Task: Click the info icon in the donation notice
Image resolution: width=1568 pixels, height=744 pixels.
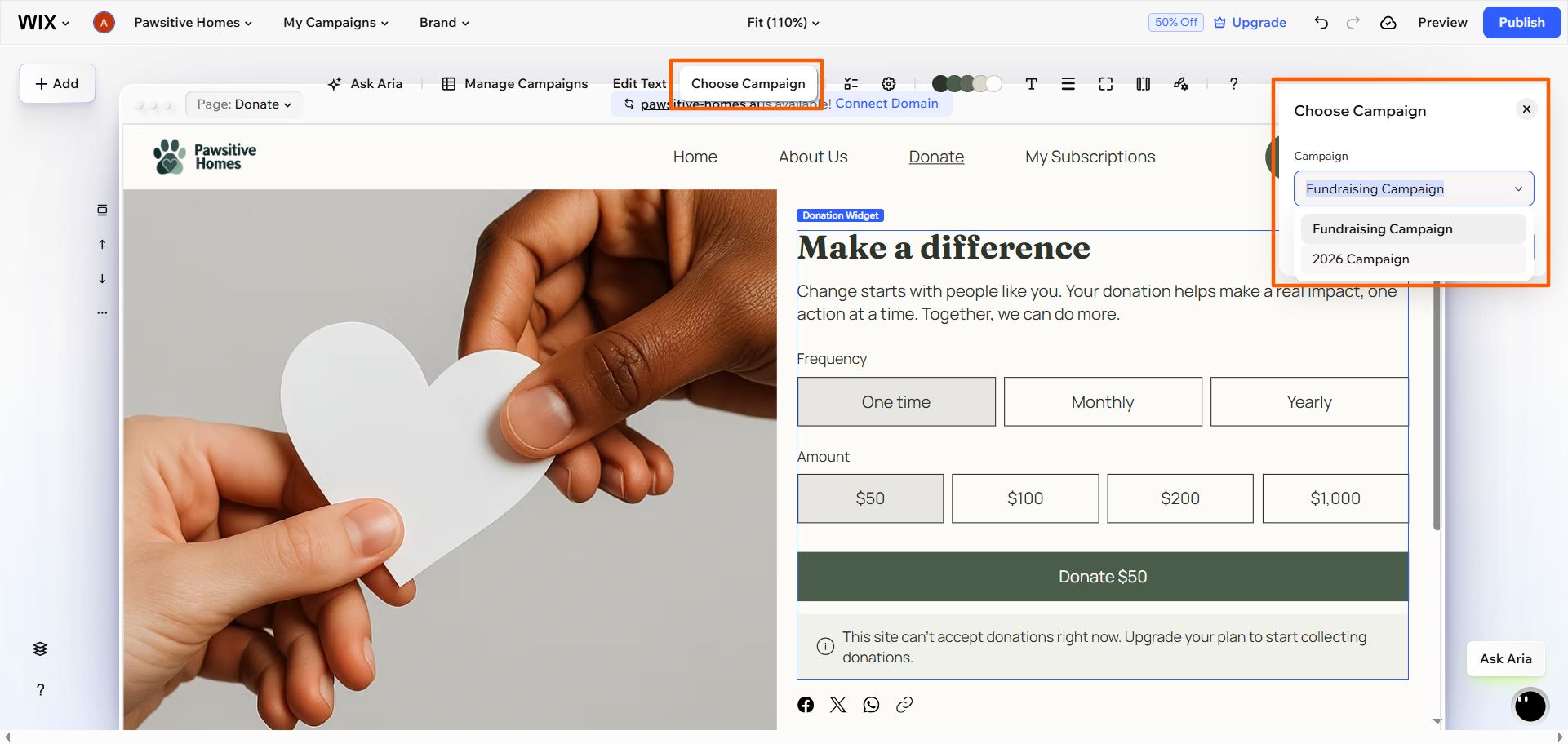Action: (825, 646)
